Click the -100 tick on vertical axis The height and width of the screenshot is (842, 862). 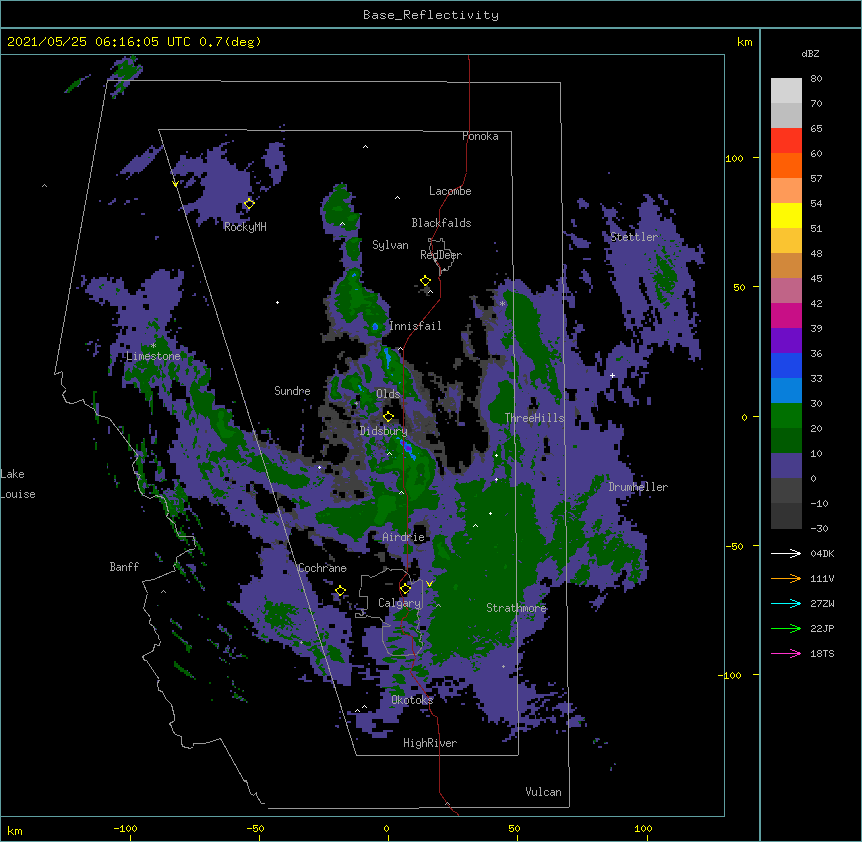pos(730,675)
